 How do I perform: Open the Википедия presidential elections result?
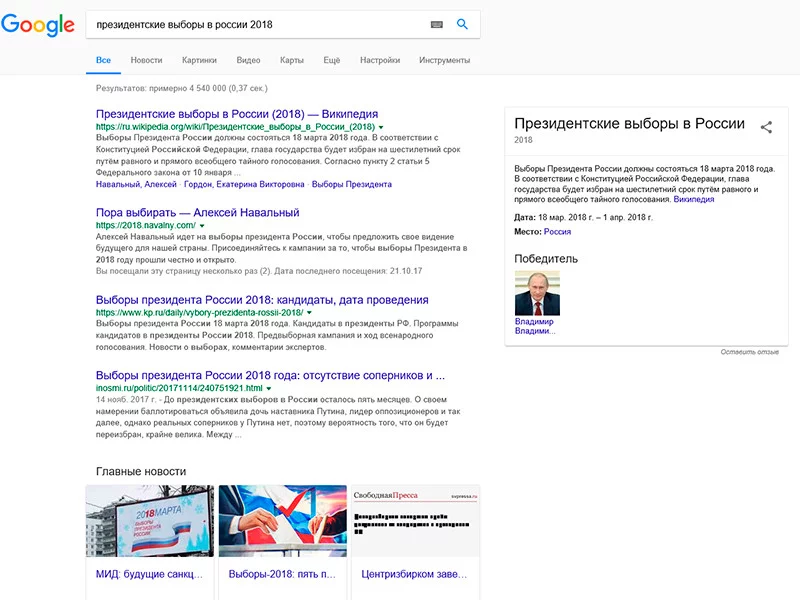237,114
